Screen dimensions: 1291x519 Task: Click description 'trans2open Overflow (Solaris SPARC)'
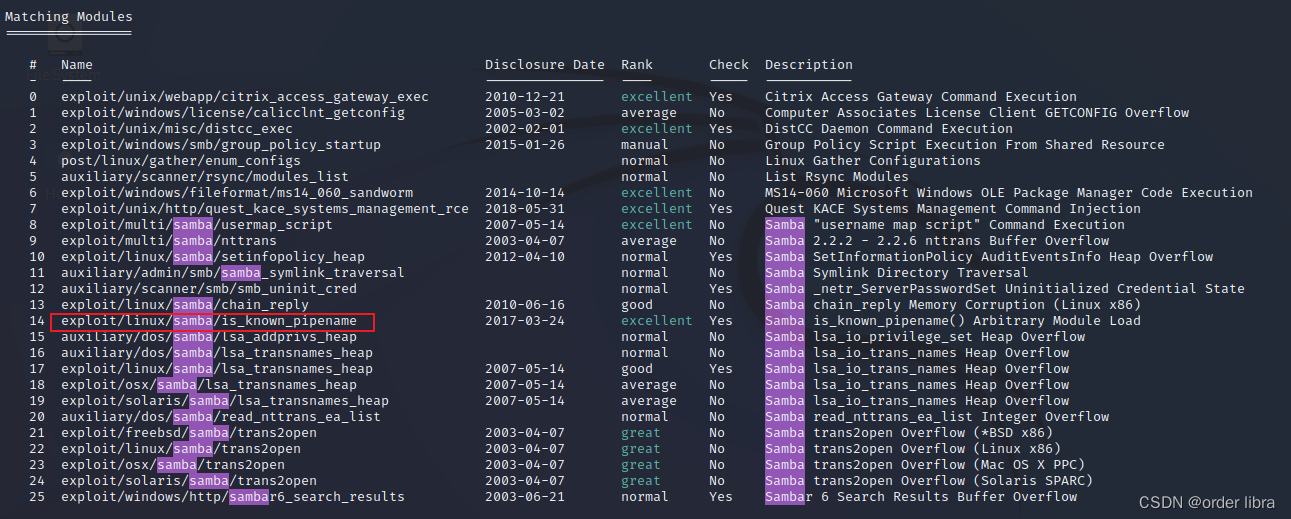[x=953, y=481]
